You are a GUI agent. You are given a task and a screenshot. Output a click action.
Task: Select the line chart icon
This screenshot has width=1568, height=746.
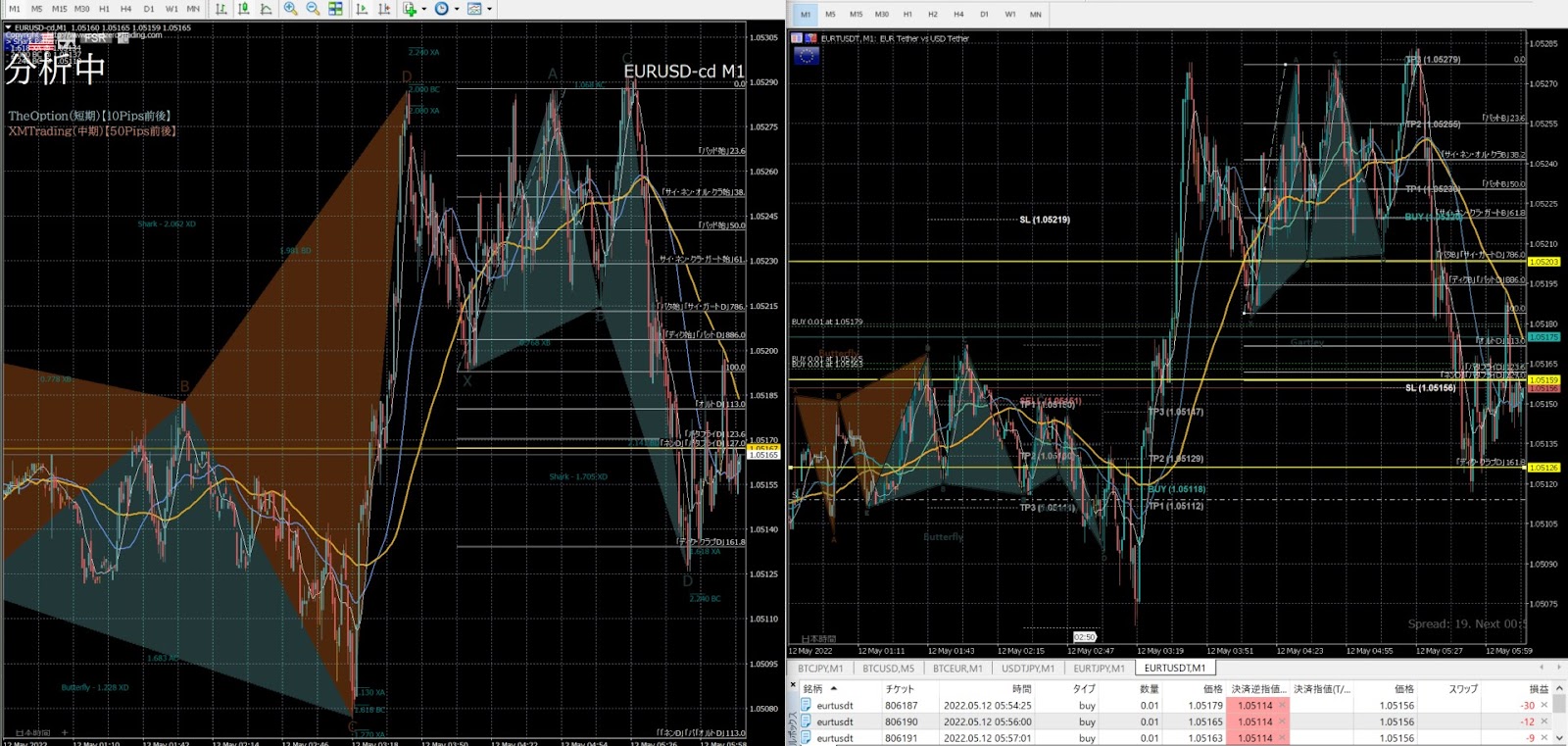pyautogui.click(x=267, y=9)
